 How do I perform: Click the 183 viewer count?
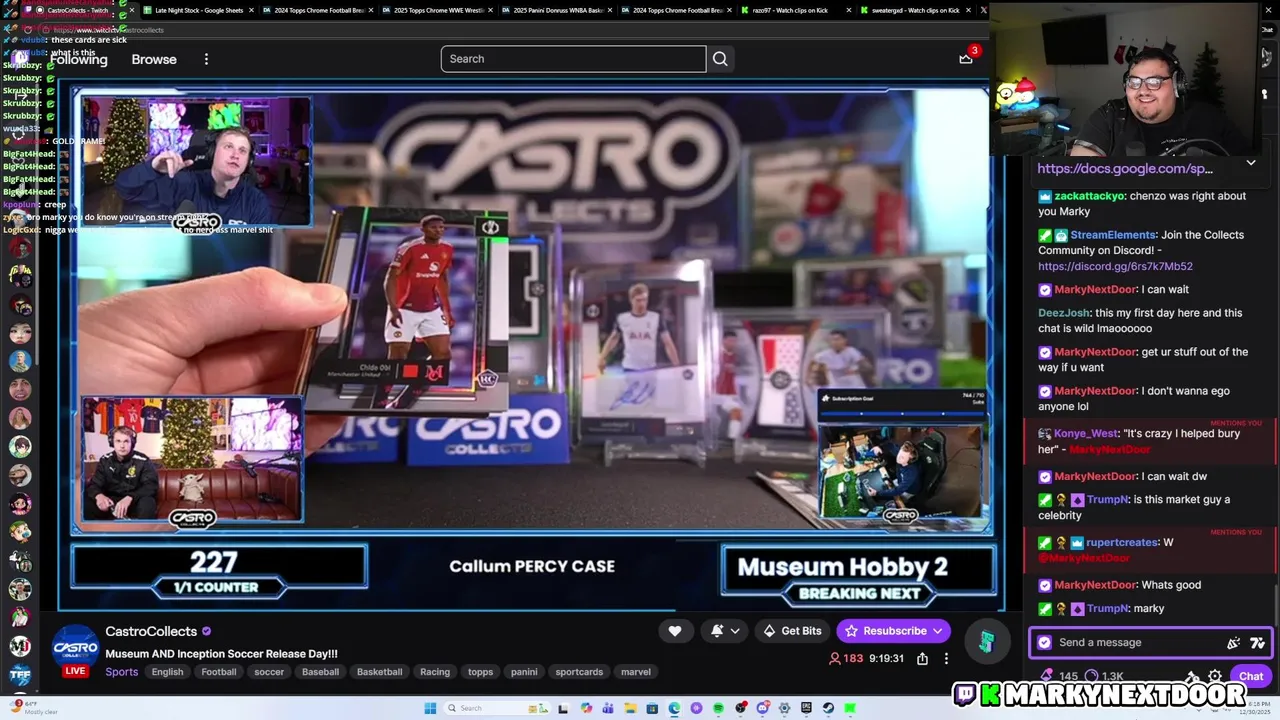(x=846, y=659)
